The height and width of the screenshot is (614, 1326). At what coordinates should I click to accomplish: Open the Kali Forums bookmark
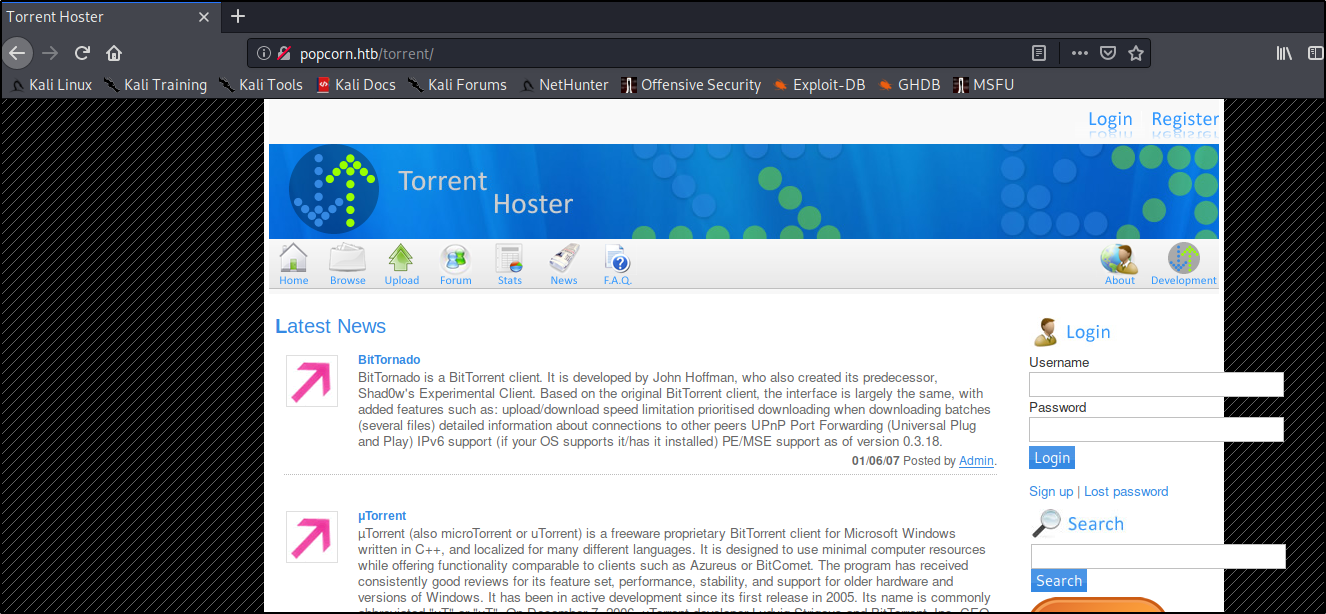tap(457, 85)
